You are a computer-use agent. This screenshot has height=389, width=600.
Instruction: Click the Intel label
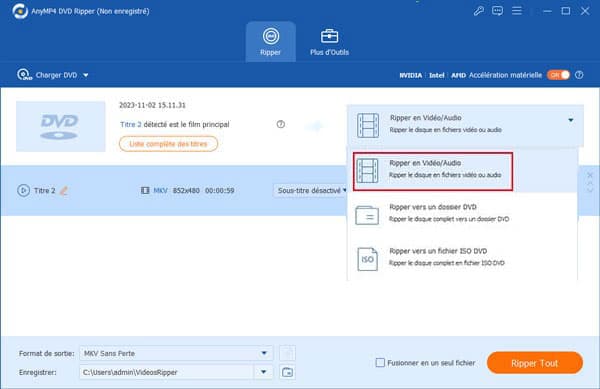point(437,75)
